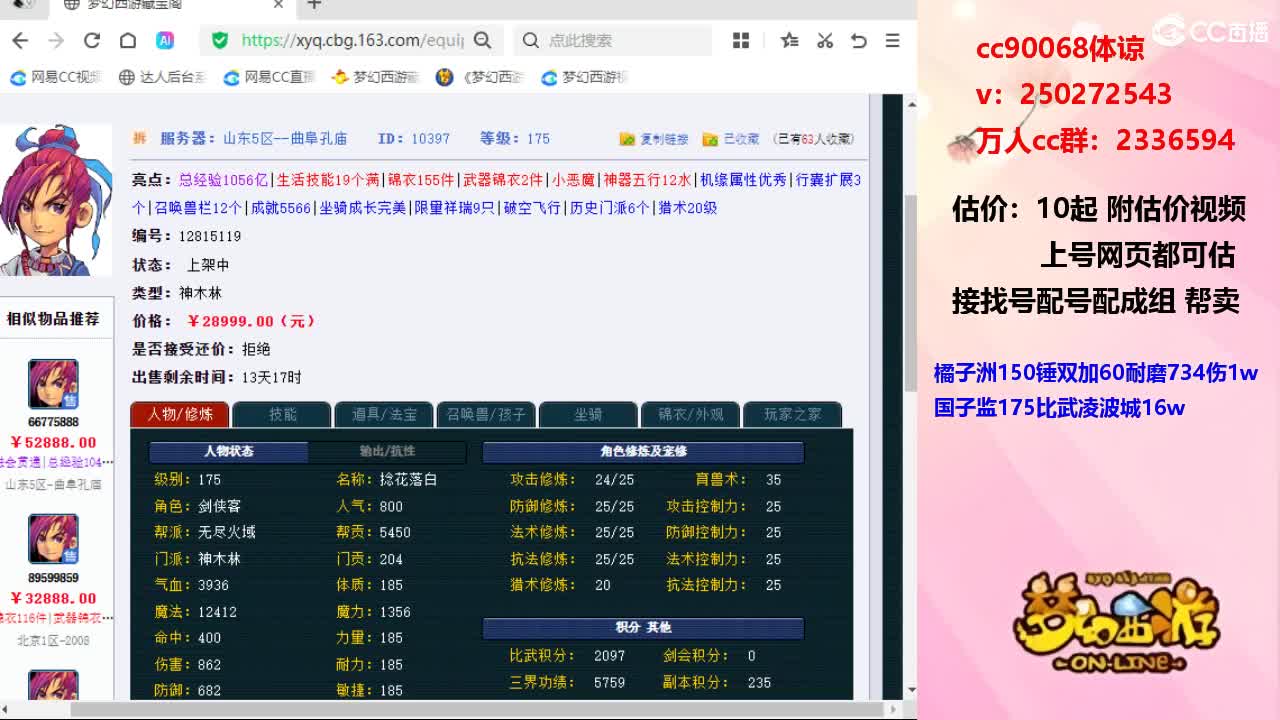Click the 点此搜索 search box

[612, 40]
